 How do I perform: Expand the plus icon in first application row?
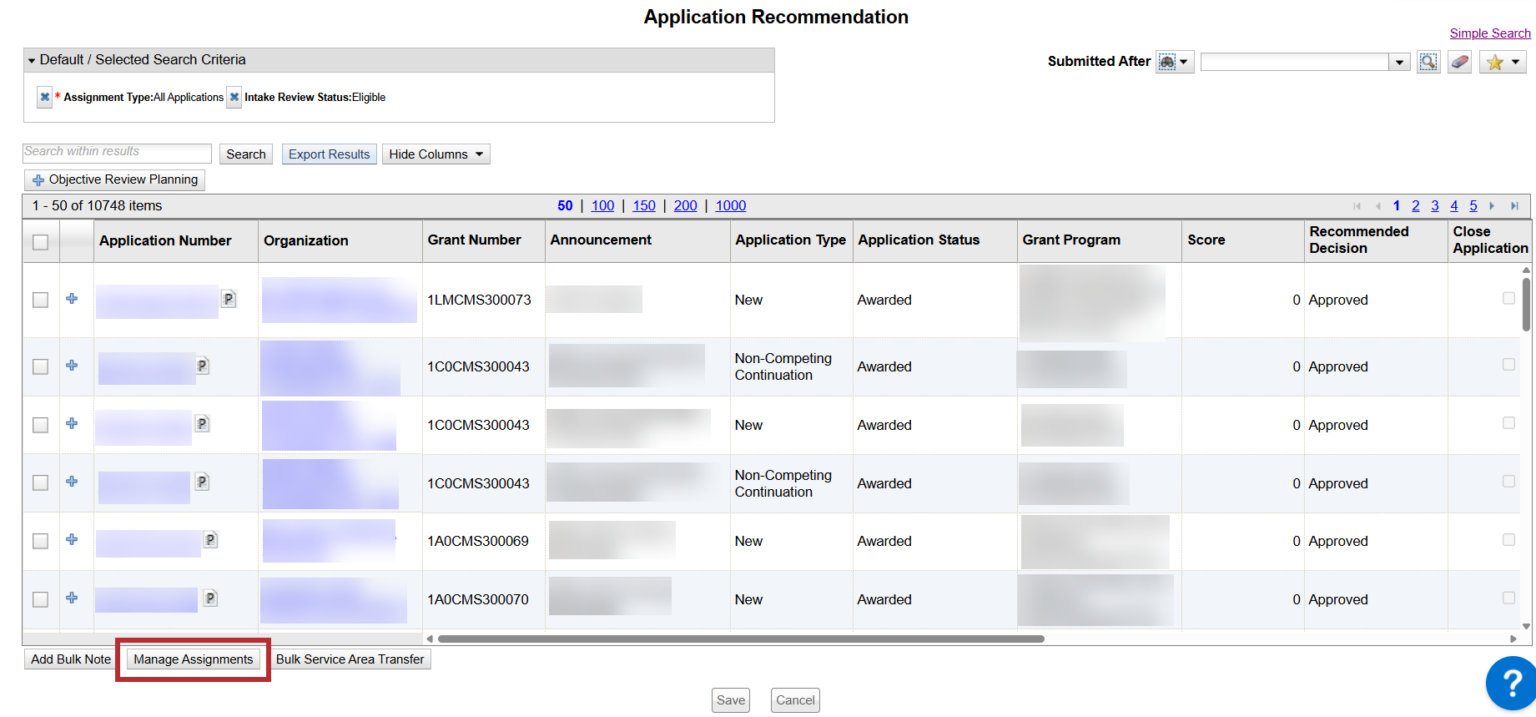tap(71, 298)
